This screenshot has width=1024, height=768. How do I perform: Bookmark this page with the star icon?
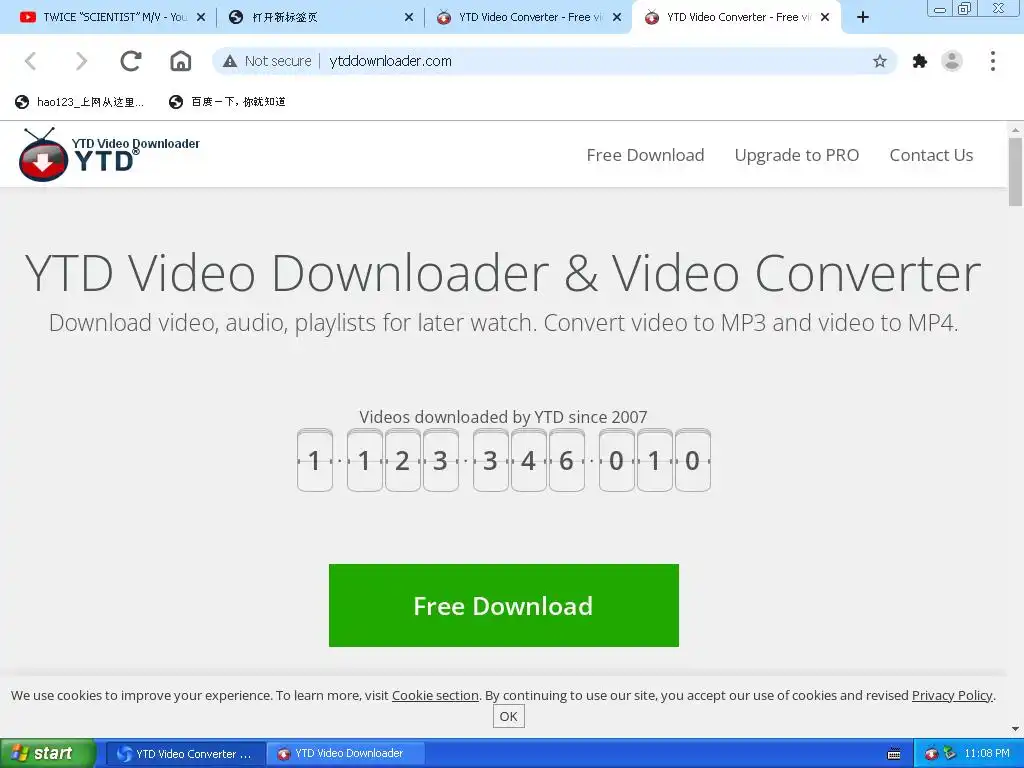tap(880, 61)
